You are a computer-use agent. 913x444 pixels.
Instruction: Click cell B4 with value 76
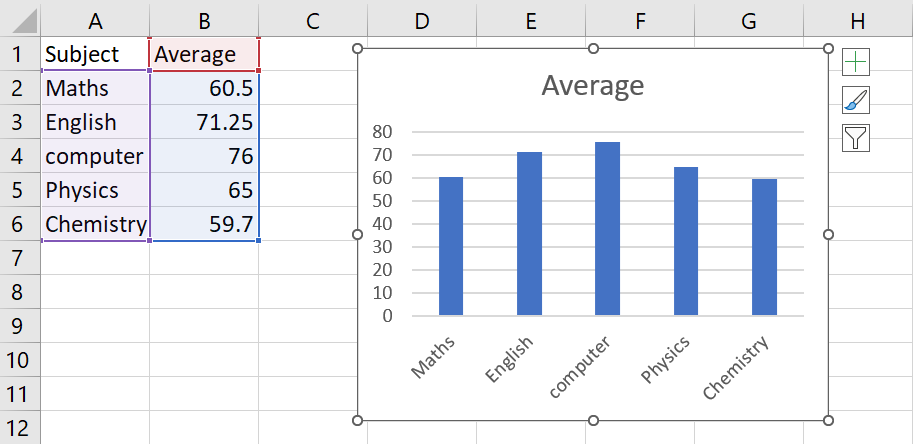(204, 156)
